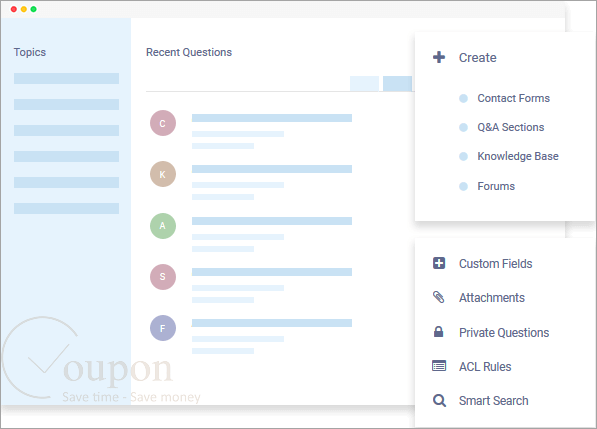Click the Attachments paperclip icon
Viewport: 597px width, 429px height.
439,297
